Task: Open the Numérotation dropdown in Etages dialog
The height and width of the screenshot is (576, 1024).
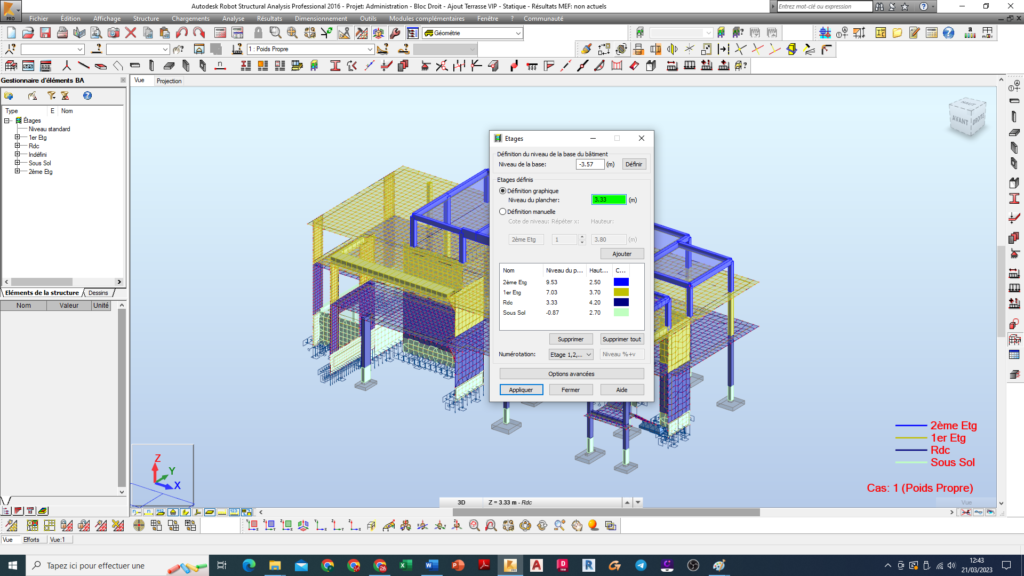Action: pyautogui.click(x=571, y=354)
